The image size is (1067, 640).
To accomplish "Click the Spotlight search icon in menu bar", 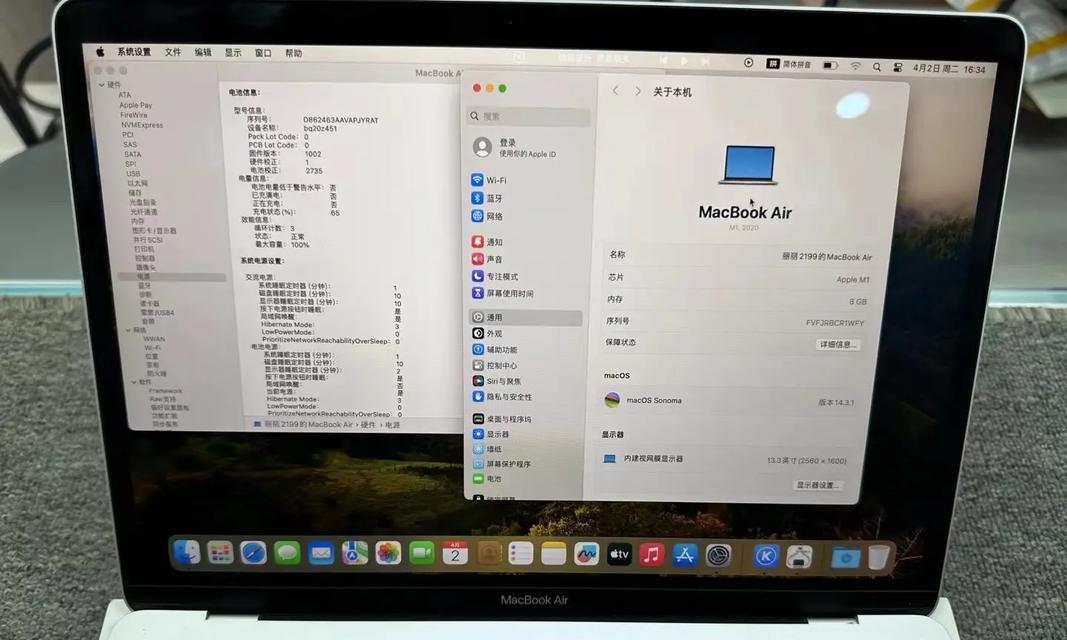I will [x=877, y=67].
